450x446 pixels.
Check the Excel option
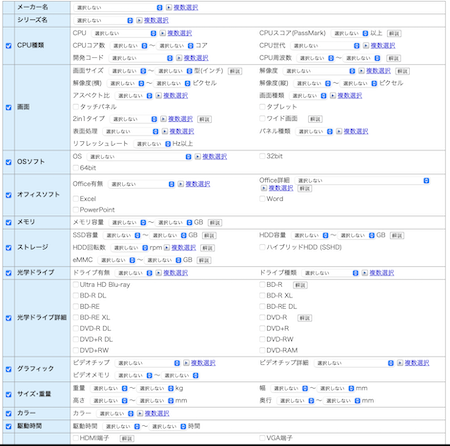(76, 199)
